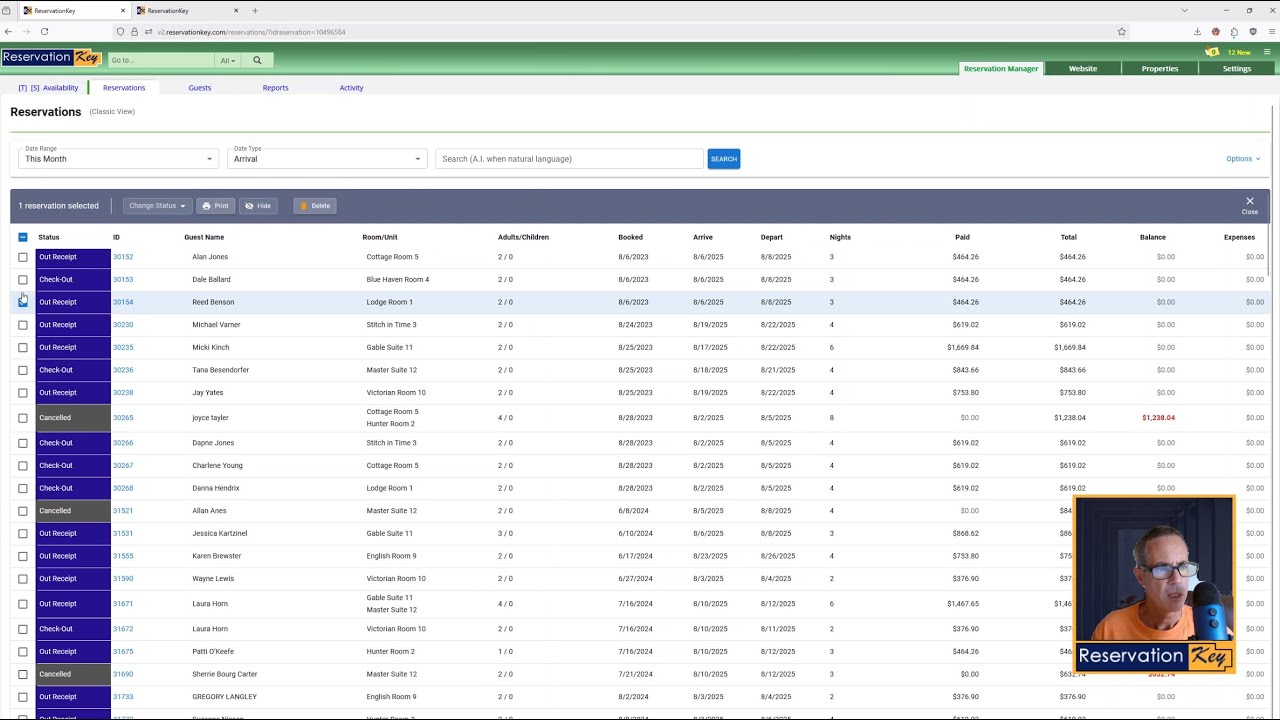This screenshot has height=720, width=1280.
Task: Open the Change Status dropdown
Action: point(156,206)
